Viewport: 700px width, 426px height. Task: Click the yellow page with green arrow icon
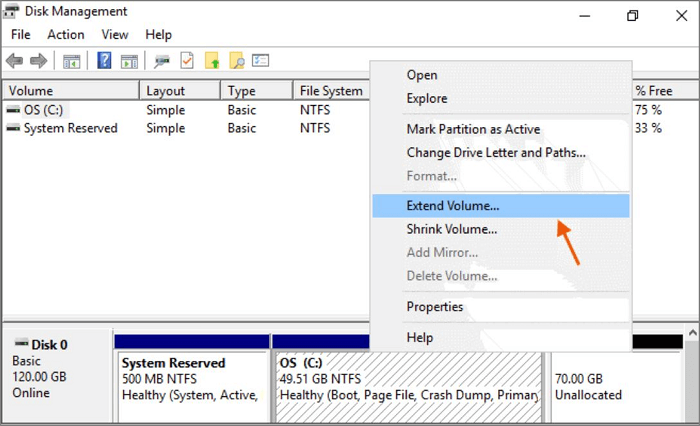tap(212, 61)
